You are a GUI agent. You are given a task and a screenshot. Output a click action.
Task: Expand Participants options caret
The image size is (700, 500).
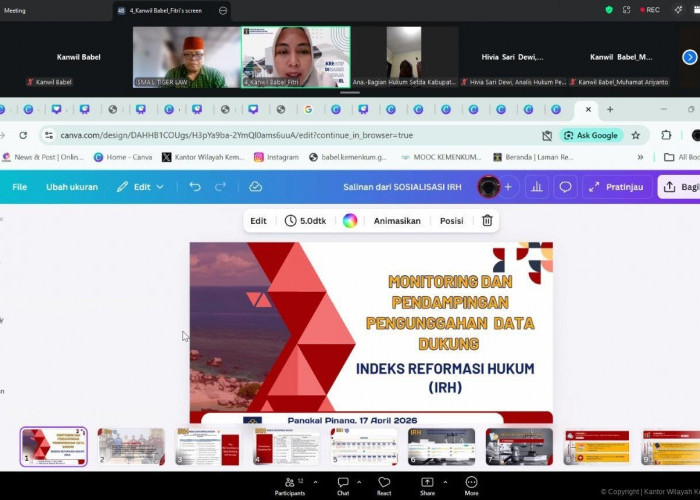click(316, 482)
